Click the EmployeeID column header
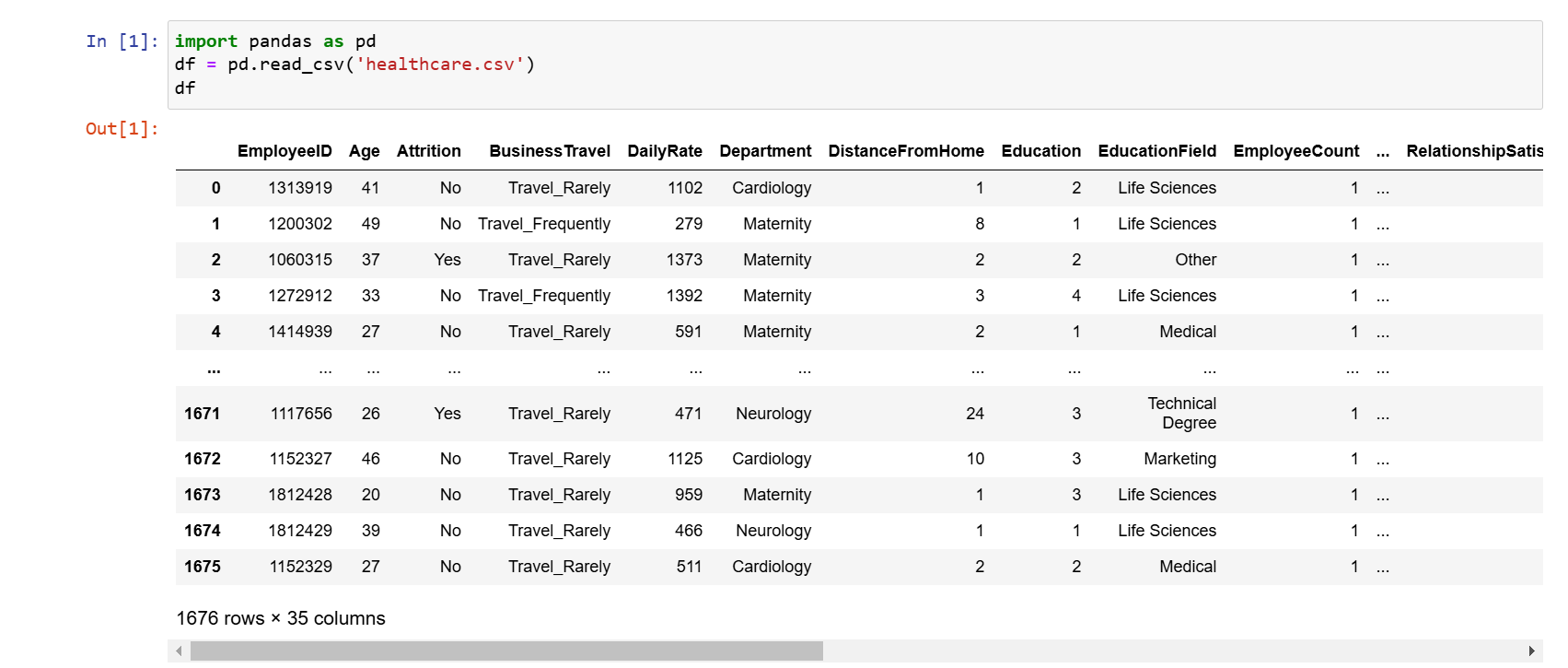The height and width of the screenshot is (668, 1568). click(x=285, y=151)
